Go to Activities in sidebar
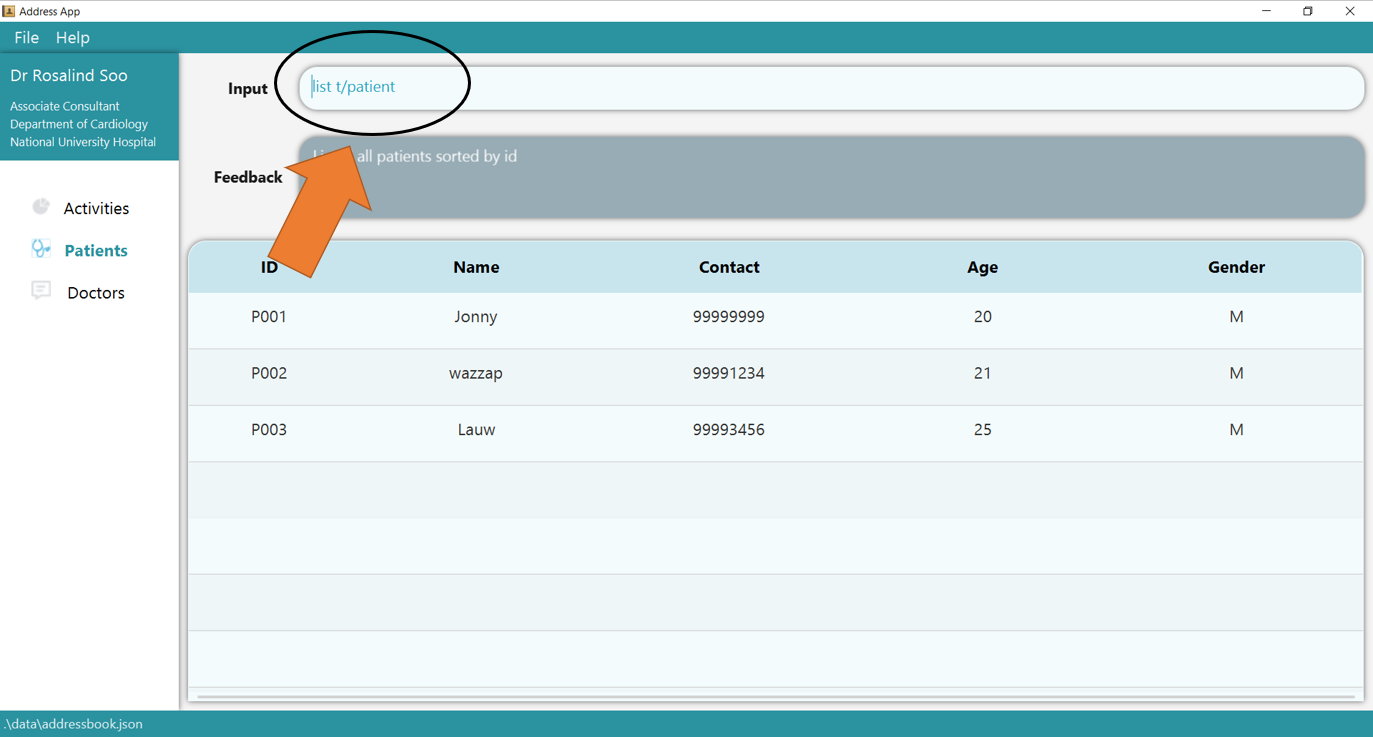The image size is (1373, 737). click(96, 209)
